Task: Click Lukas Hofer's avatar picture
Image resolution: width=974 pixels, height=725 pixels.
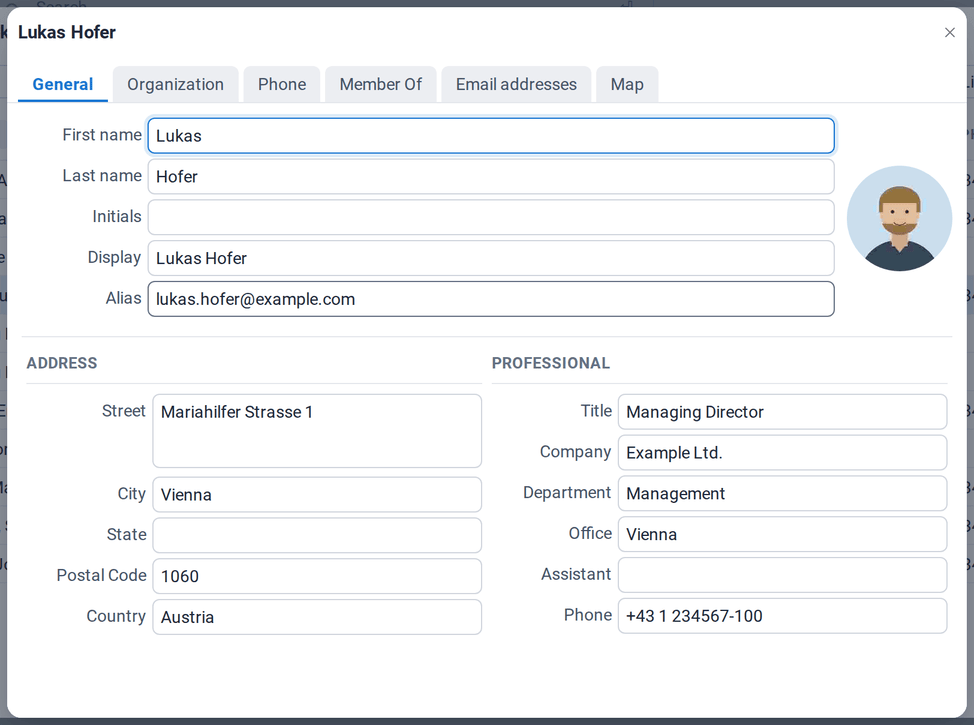Action: pyautogui.click(x=899, y=218)
